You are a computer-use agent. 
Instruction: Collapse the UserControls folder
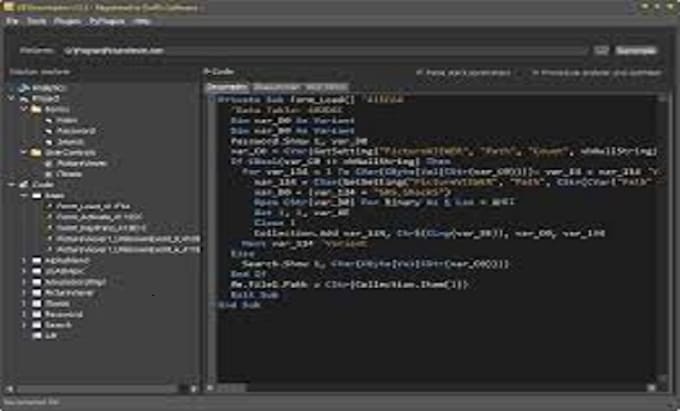[24, 153]
